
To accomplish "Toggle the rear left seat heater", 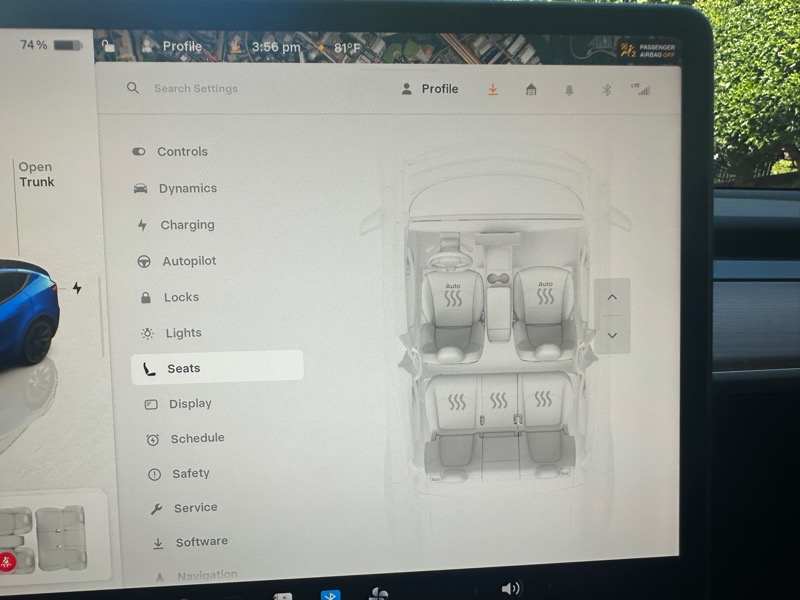I will pyautogui.click(x=456, y=402).
